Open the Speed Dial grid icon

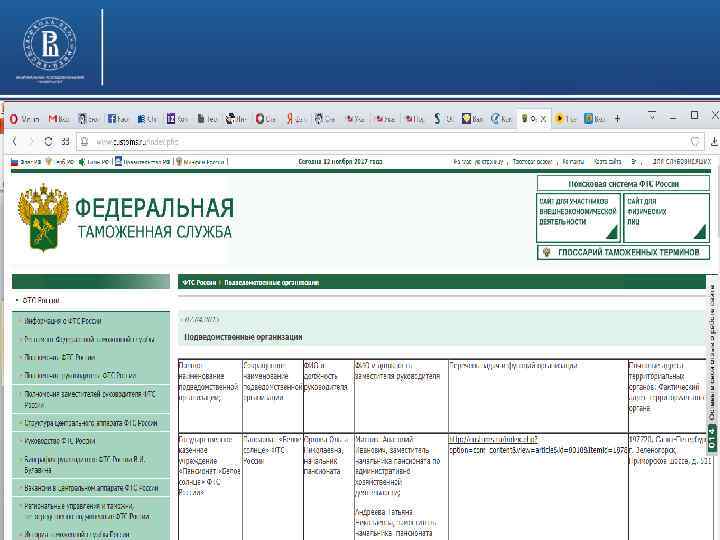(x=65, y=141)
